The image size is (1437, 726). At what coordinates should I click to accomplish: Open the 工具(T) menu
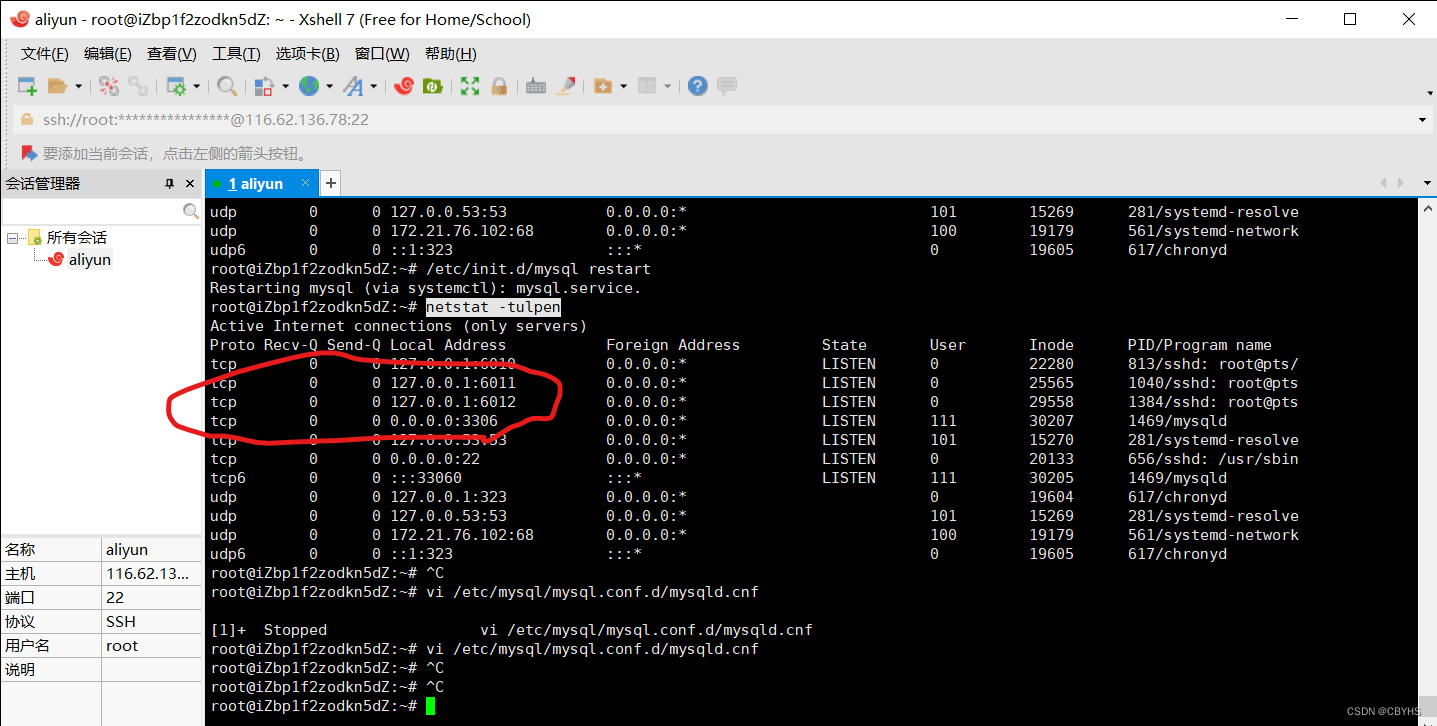236,53
